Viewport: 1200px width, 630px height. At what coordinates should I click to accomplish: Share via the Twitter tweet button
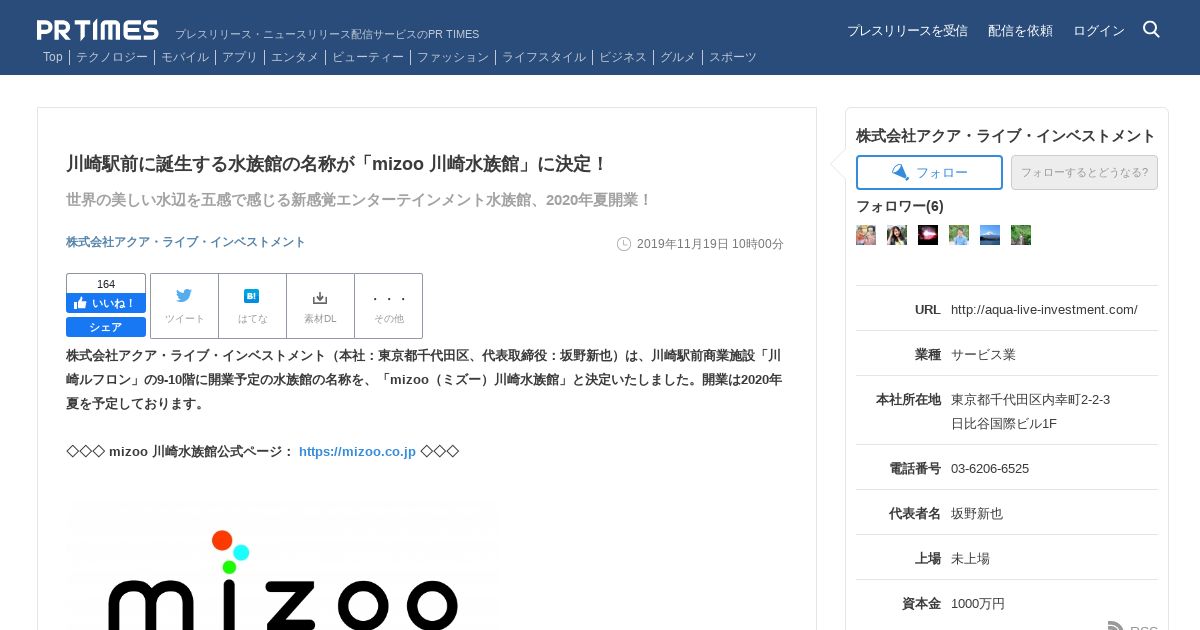click(184, 306)
